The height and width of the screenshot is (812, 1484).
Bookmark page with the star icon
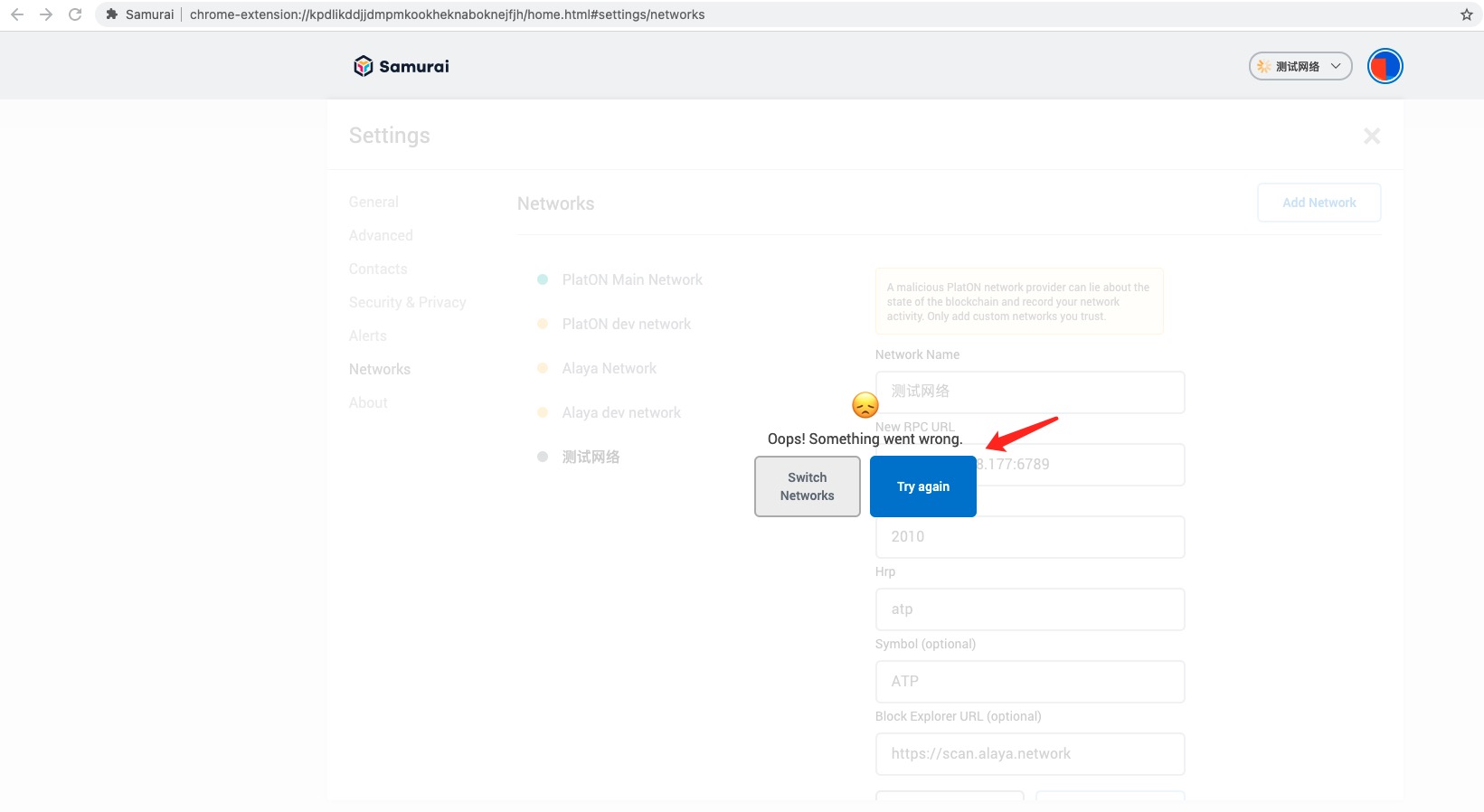[1466, 14]
